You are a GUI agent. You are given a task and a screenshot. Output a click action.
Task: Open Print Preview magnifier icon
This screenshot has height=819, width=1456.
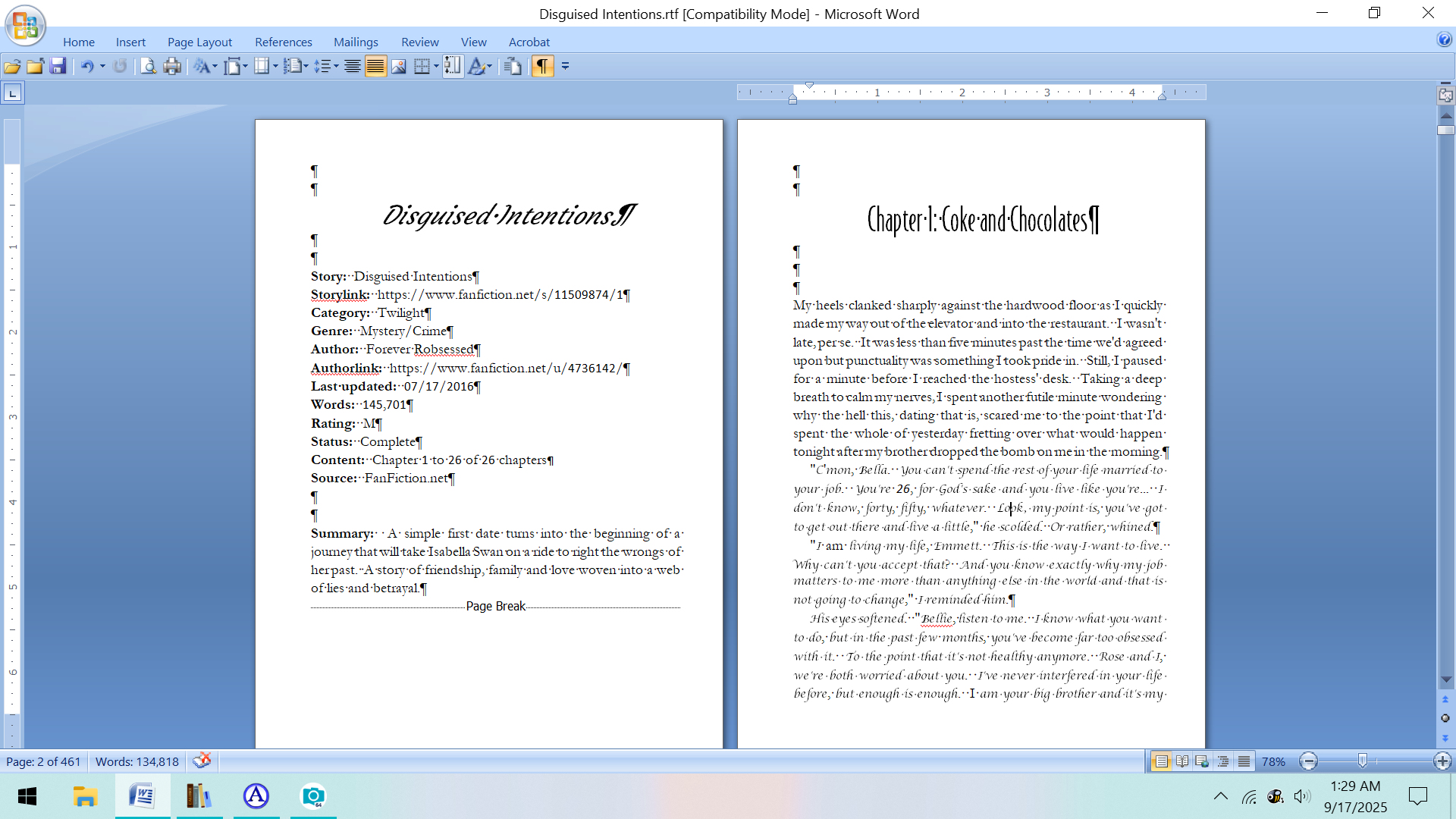[149, 67]
